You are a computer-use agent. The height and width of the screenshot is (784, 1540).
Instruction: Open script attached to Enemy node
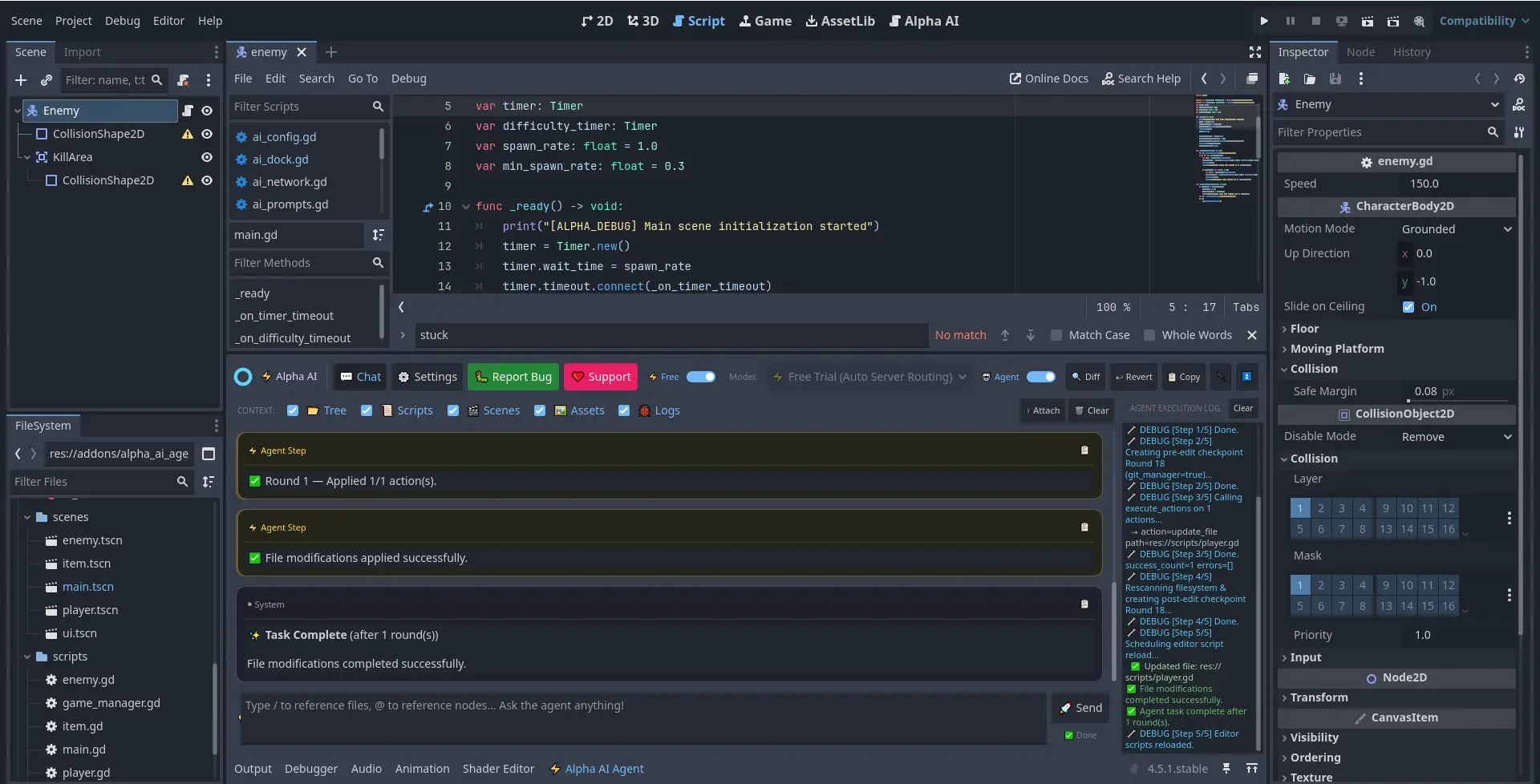click(188, 111)
